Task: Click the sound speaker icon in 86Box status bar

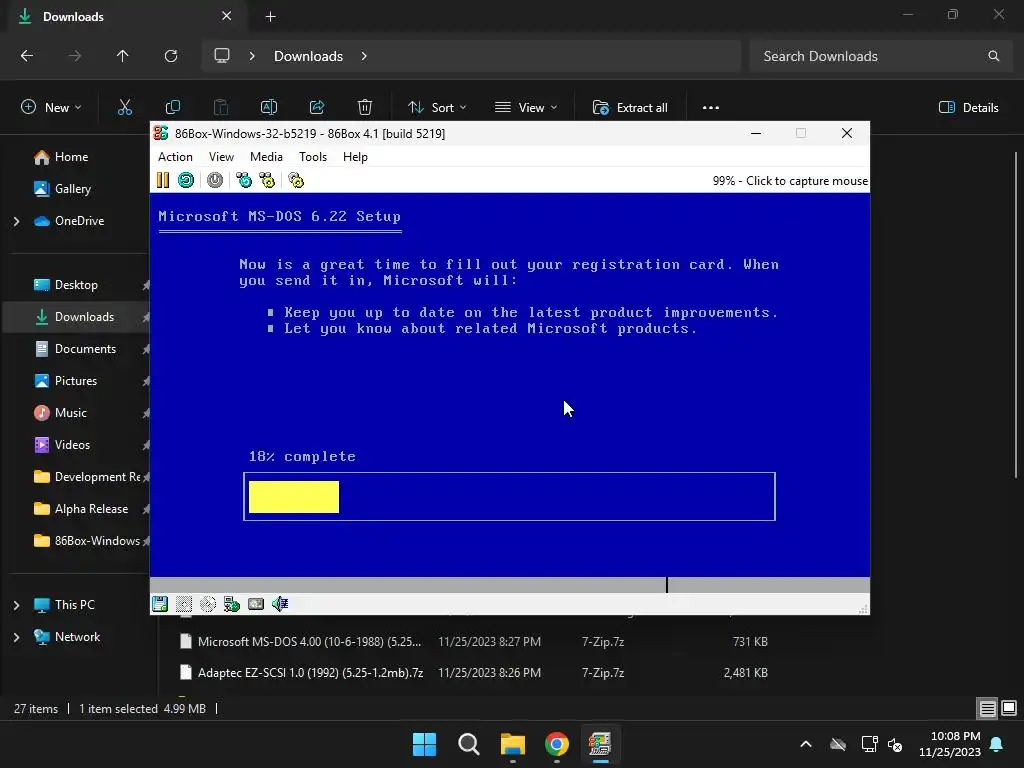Action: [280, 604]
